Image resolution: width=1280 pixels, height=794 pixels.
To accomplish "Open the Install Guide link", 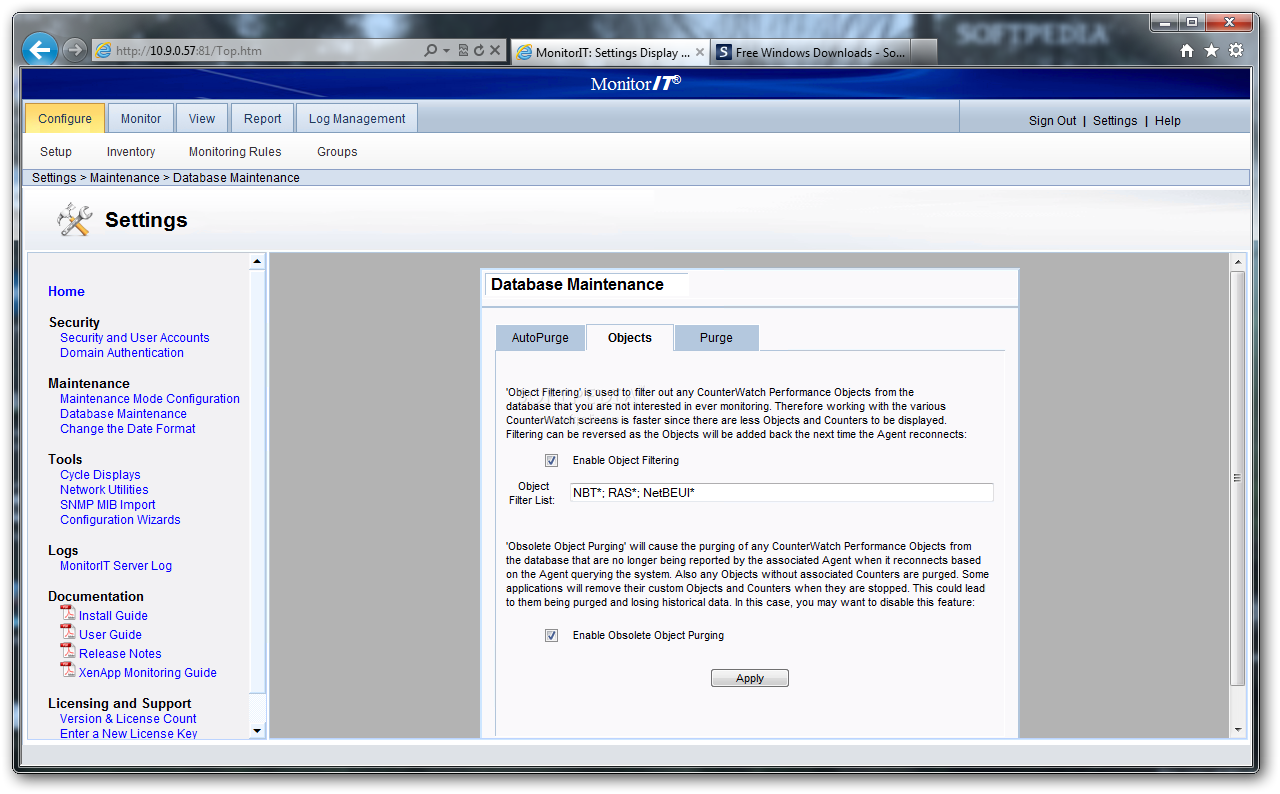I will 113,616.
